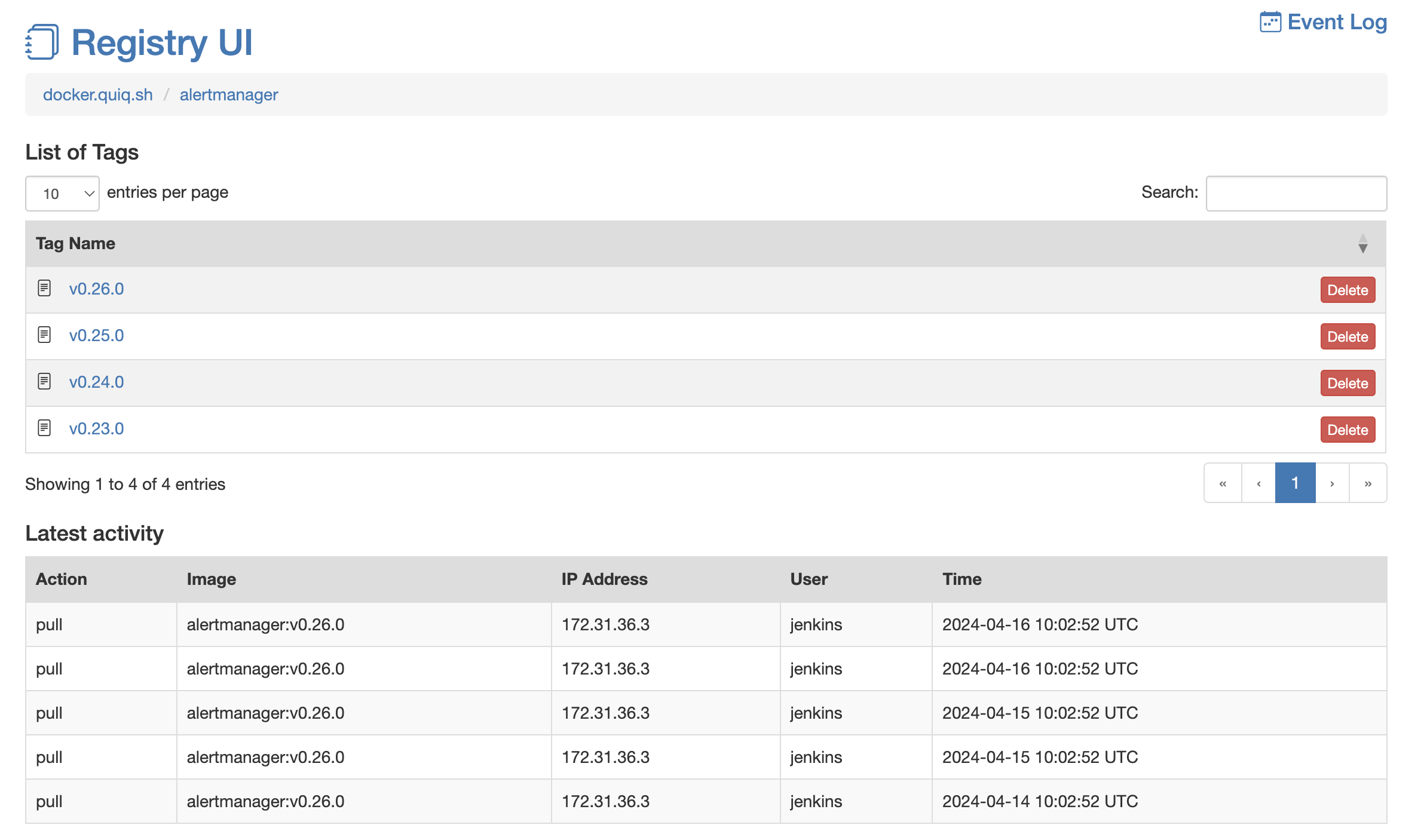This screenshot has height=840, width=1427.
Task: Click the Event Log calendar icon
Action: point(1270,22)
